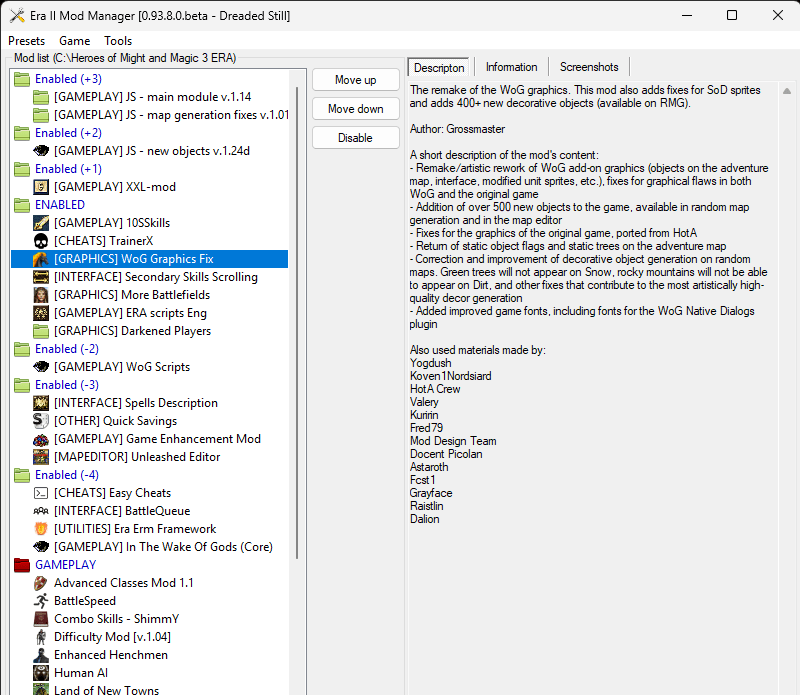The image size is (800, 695).
Task: Open the Presets menu
Action: tap(26, 41)
